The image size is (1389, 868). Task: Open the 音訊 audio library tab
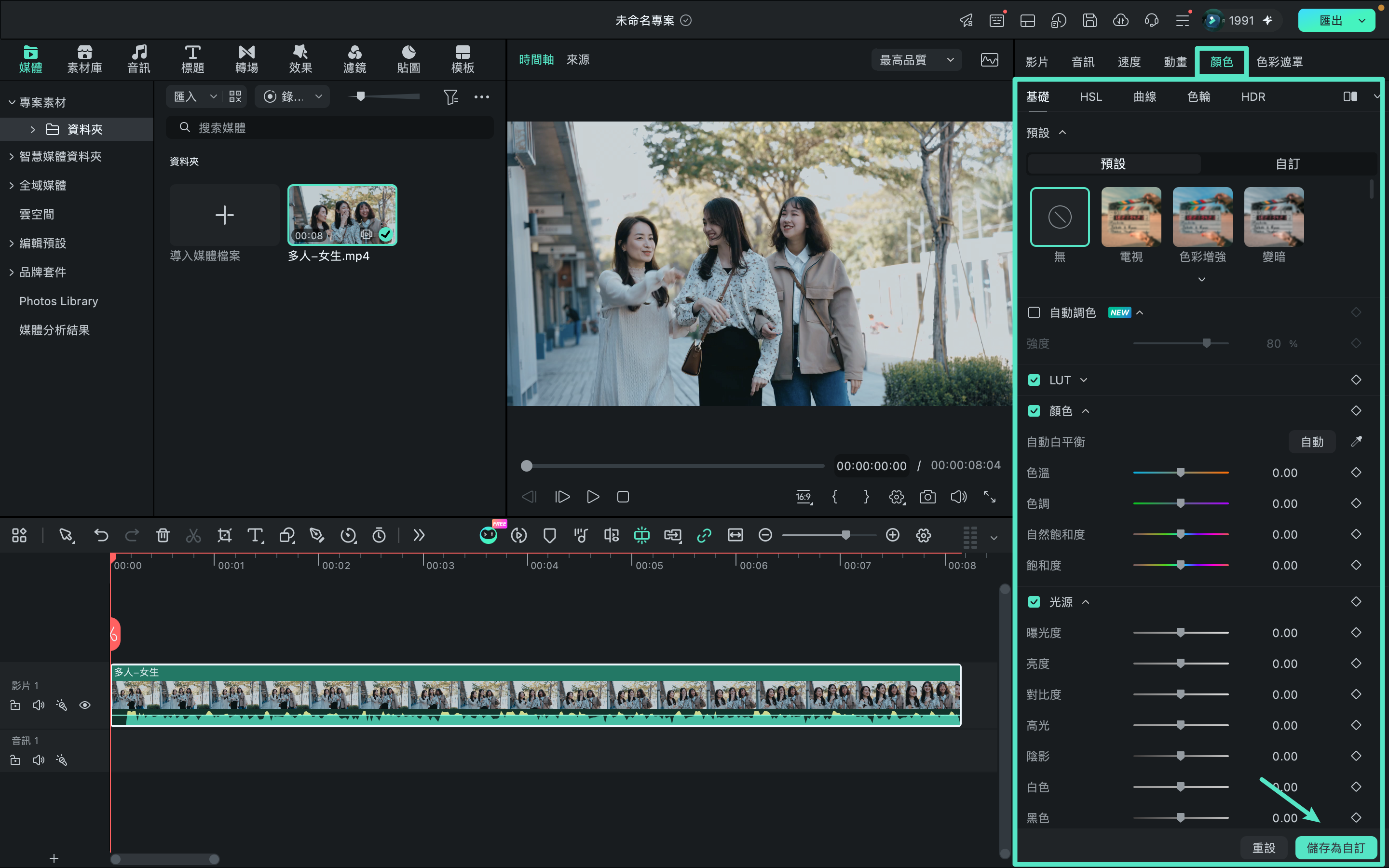point(138,60)
